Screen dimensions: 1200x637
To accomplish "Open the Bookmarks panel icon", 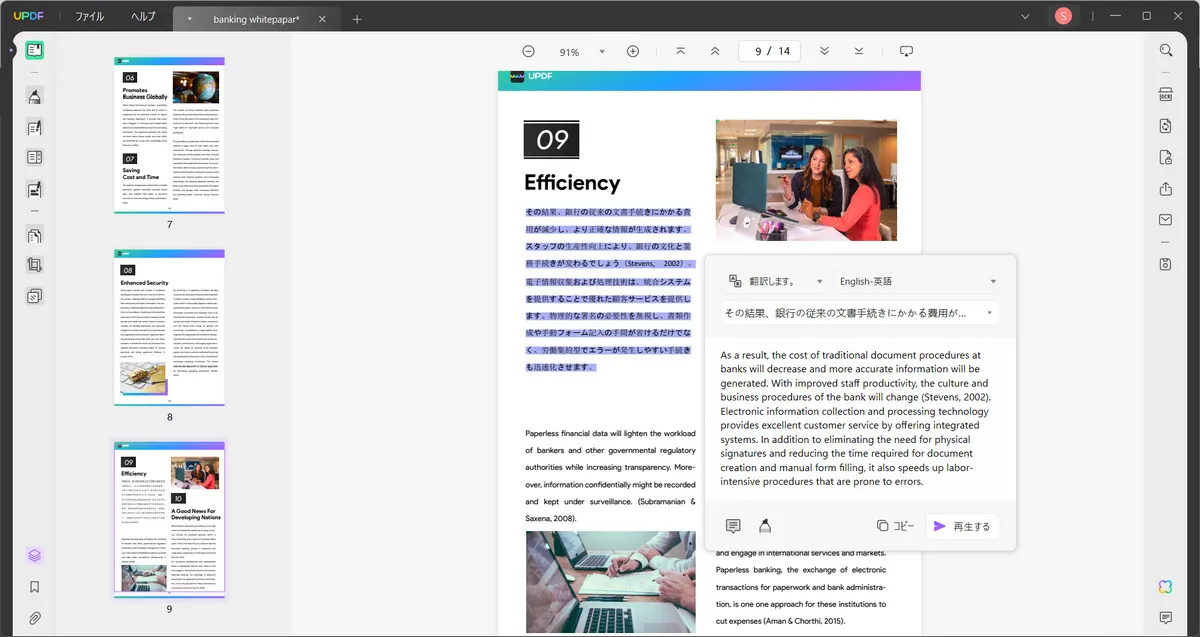I will click(35, 587).
